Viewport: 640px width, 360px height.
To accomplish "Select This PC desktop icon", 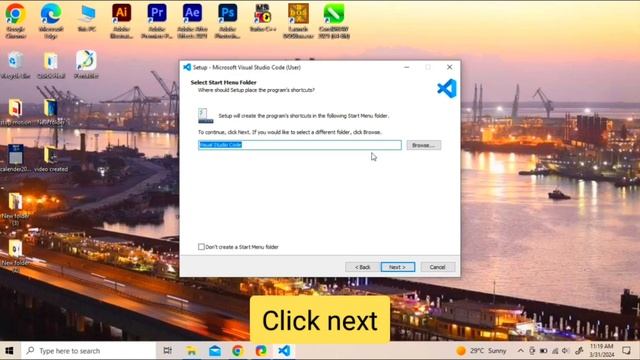I will point(86,18).
